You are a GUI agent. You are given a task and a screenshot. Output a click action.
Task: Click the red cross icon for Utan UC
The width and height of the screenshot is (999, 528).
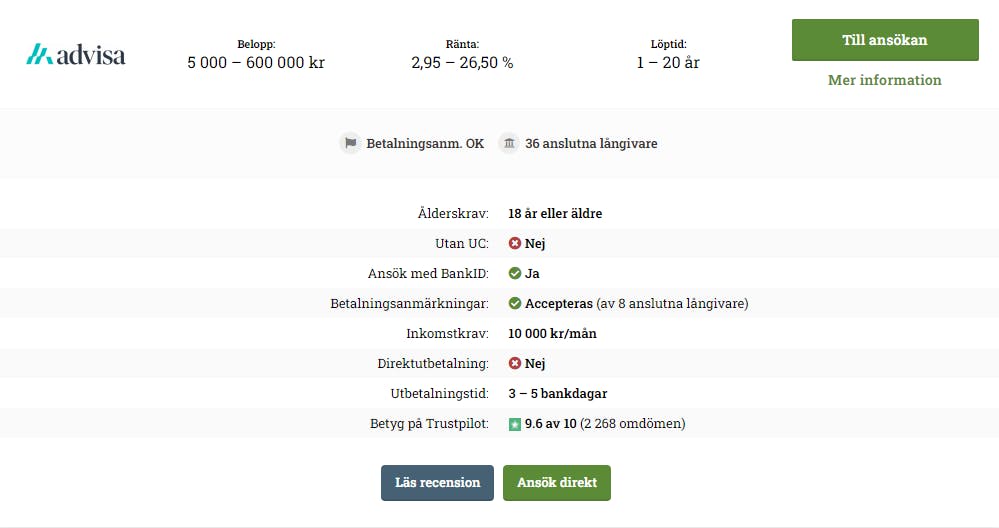[x=515, y=243]
